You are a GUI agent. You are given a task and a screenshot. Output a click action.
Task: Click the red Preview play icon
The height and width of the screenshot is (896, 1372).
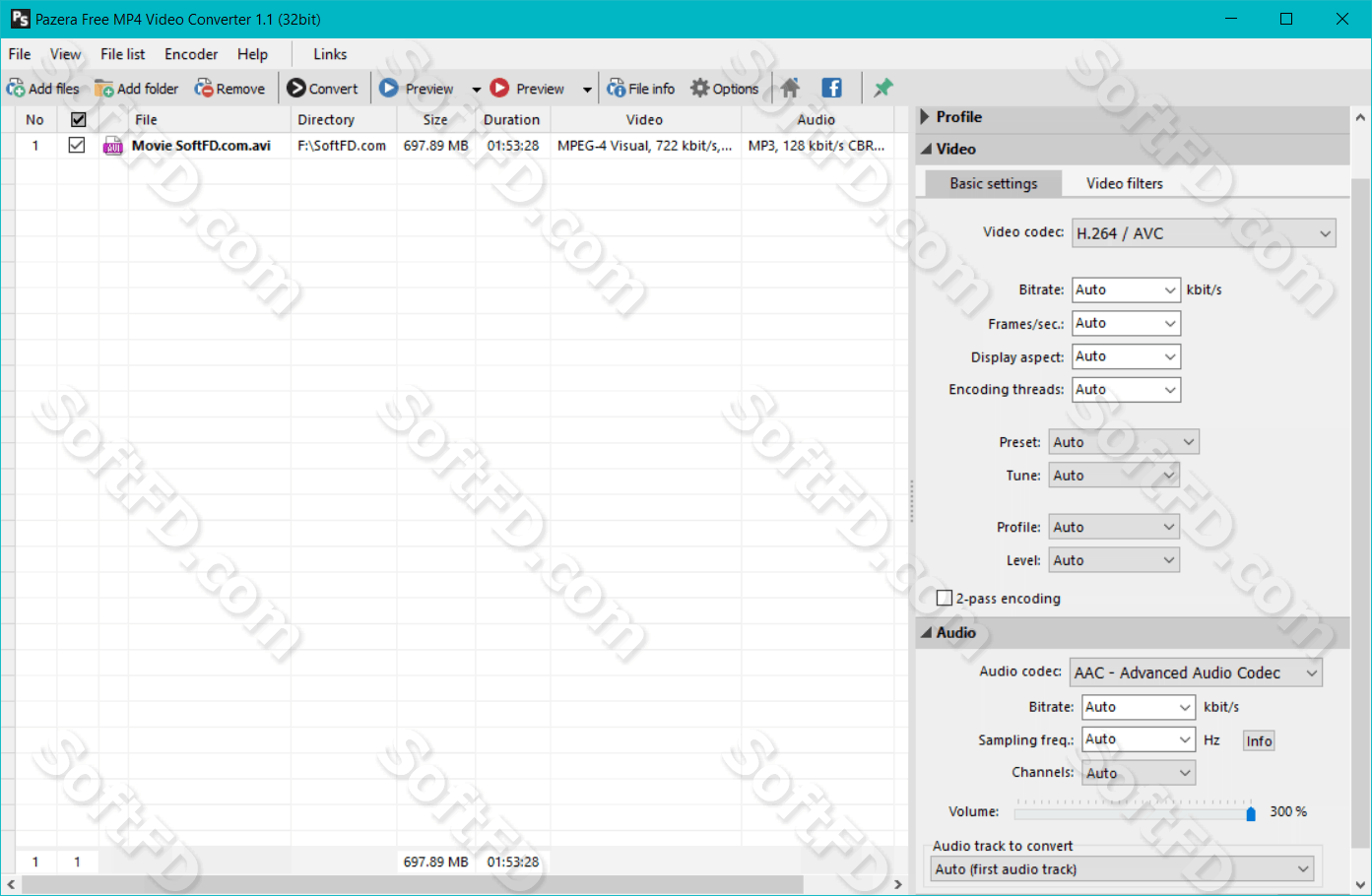[x=499, y=88]
